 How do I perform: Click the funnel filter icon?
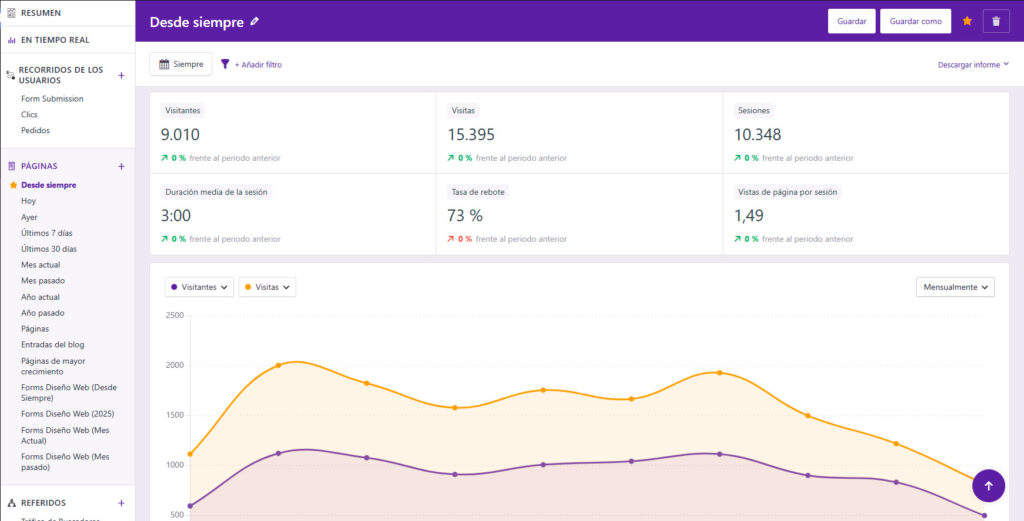(x=225, y=64)
